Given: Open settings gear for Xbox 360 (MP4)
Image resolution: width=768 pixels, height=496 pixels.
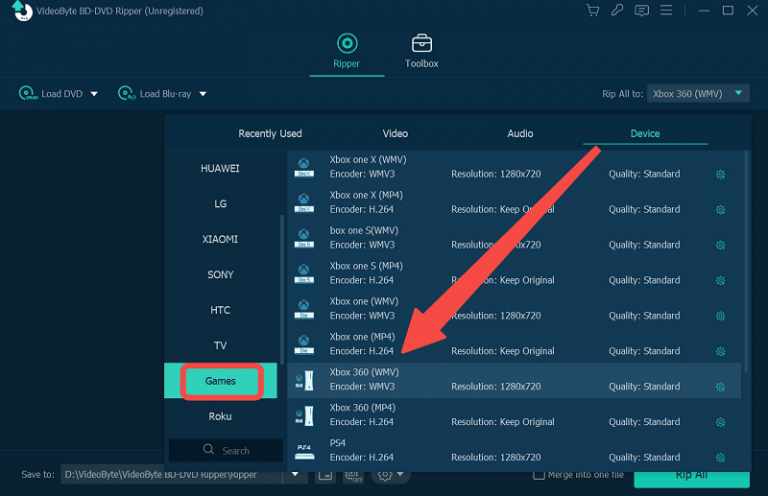Looking at the screenshot, I should coord(720,422).
